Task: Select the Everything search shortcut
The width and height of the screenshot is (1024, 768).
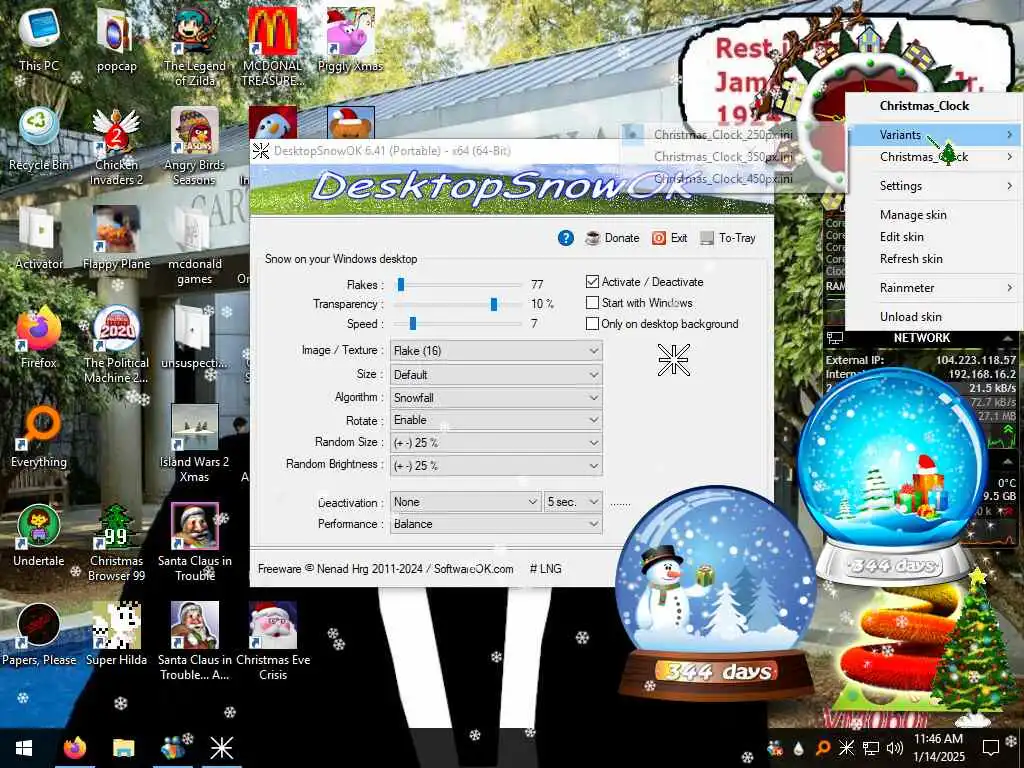Action: click(x=39, y=436)
